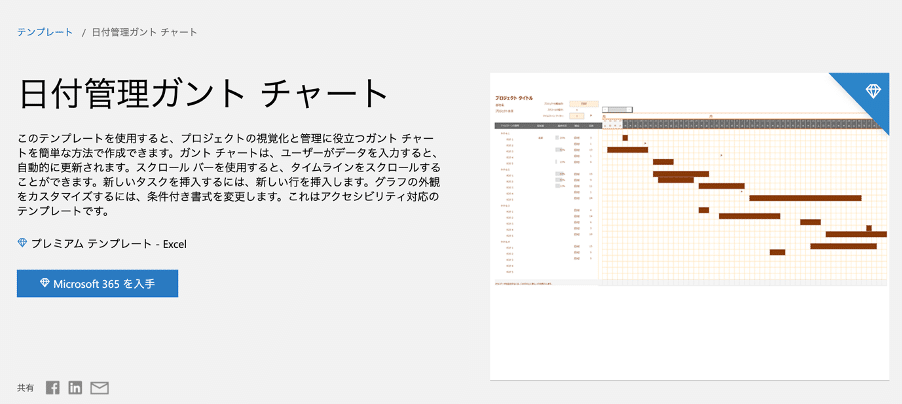Select the 日付管理ガント チャート page heading
This screenshot has height=404, width=902.
pyautogui.click(x=204, y=94)
